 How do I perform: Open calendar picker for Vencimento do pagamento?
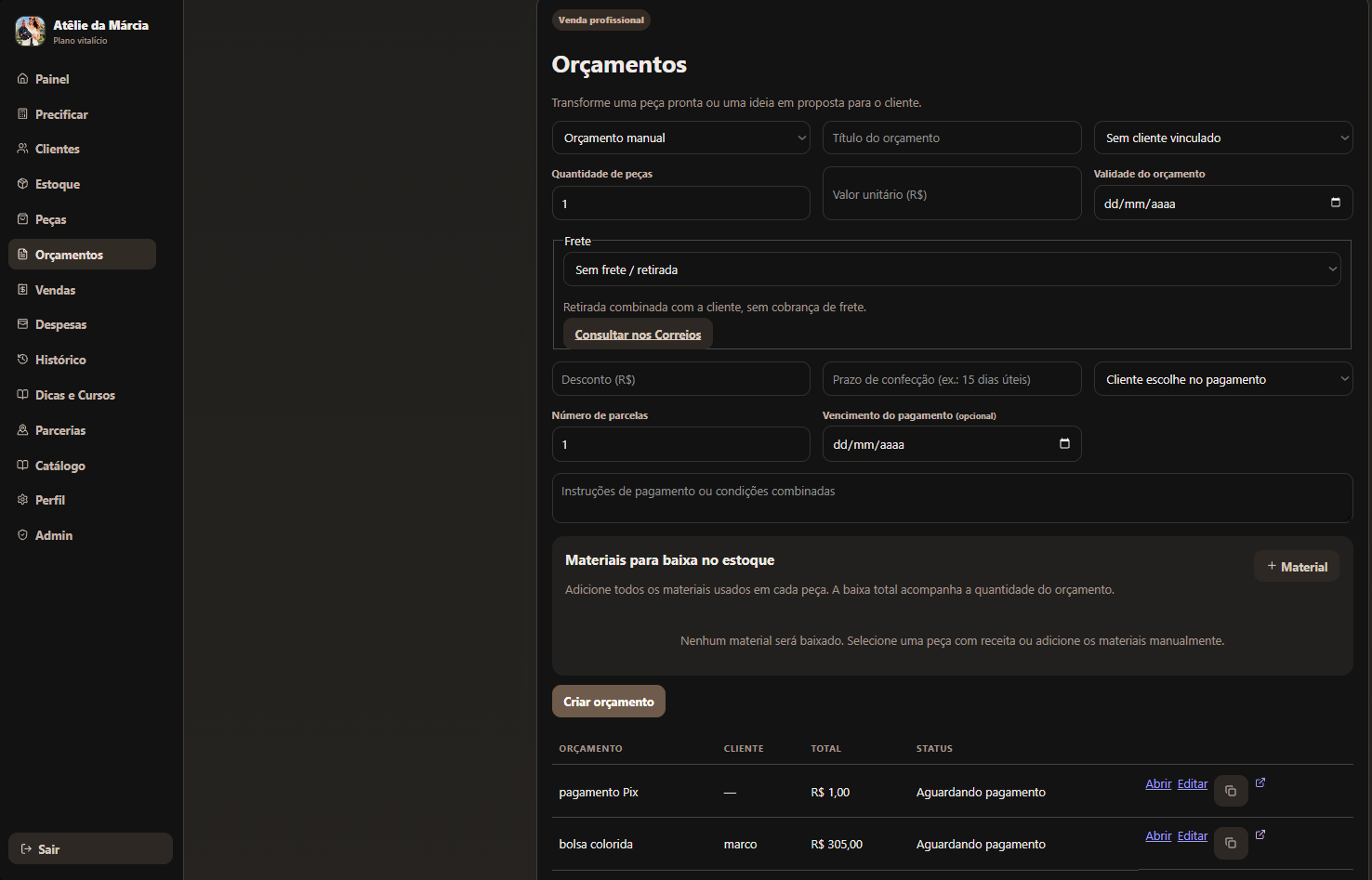pos(1064,443)
